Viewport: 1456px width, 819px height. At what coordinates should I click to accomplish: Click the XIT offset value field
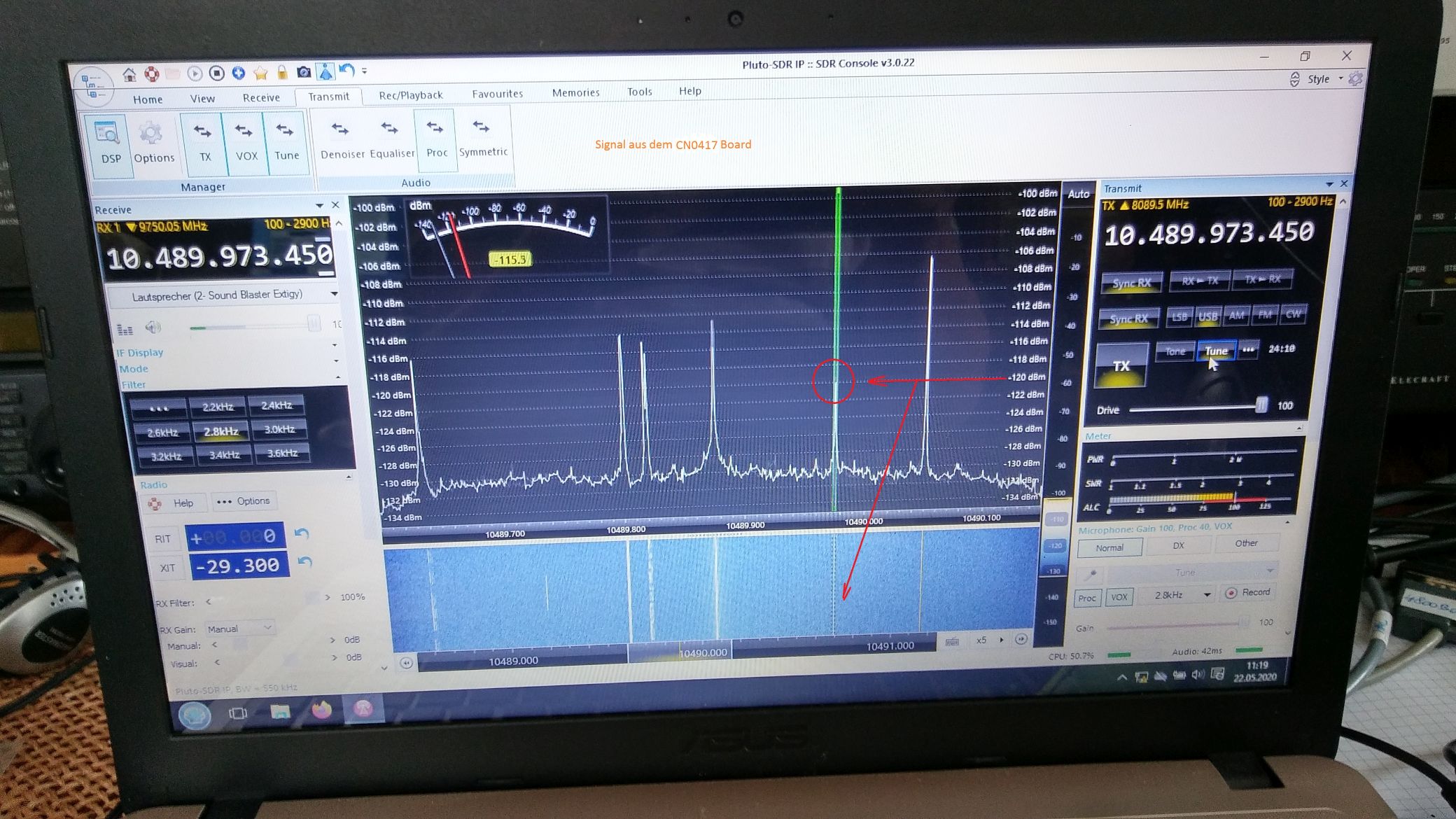[239, 566]
